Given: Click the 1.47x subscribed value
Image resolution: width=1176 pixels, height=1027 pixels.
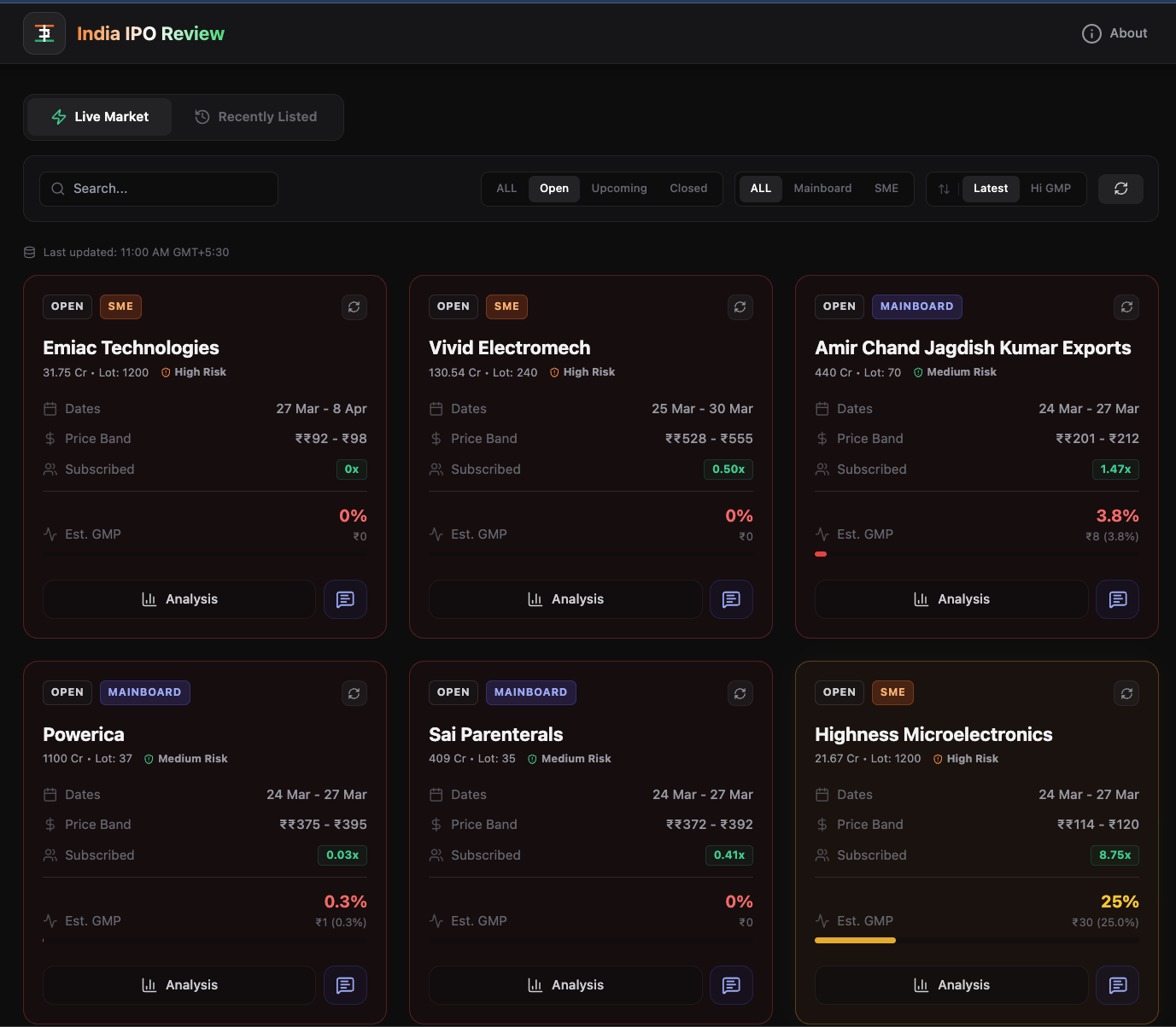Looking at the screenshot, I should coord(1115,469).
